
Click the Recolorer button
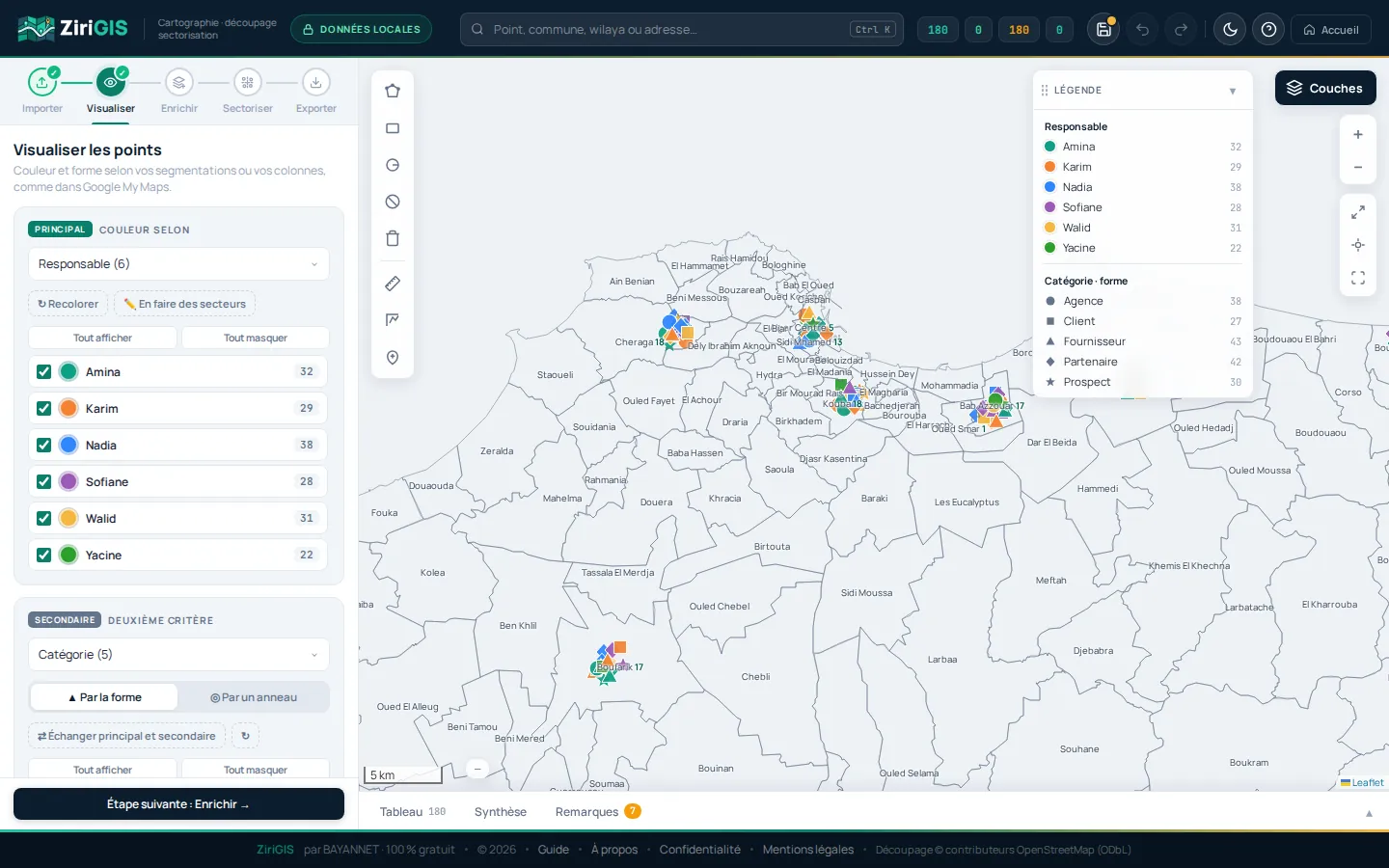tap(68, 304)
